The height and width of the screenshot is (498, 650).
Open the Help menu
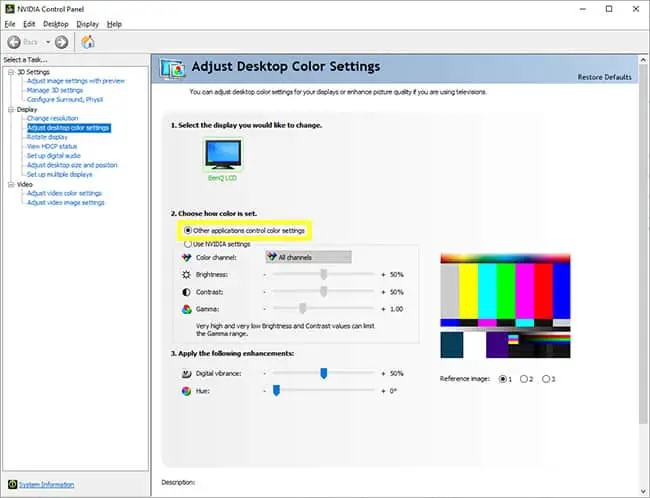(x=114, y=23)
